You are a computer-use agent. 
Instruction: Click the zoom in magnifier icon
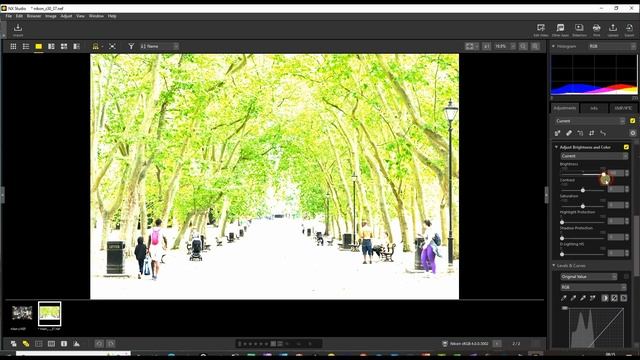tap(535, 47)
